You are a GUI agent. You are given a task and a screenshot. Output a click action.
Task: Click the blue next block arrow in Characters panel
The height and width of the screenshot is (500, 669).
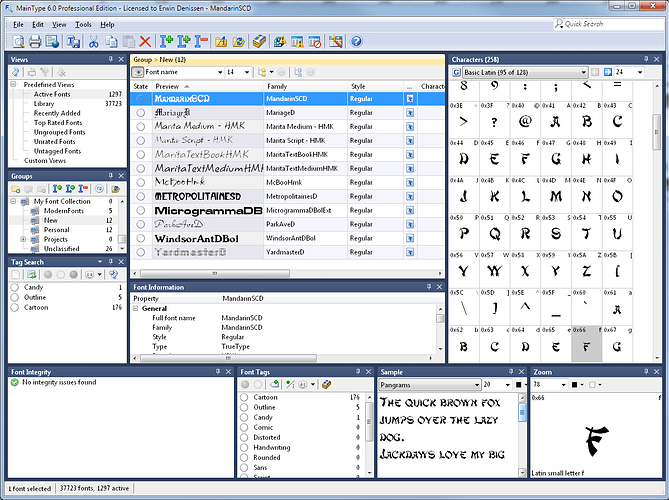(608, 72)
